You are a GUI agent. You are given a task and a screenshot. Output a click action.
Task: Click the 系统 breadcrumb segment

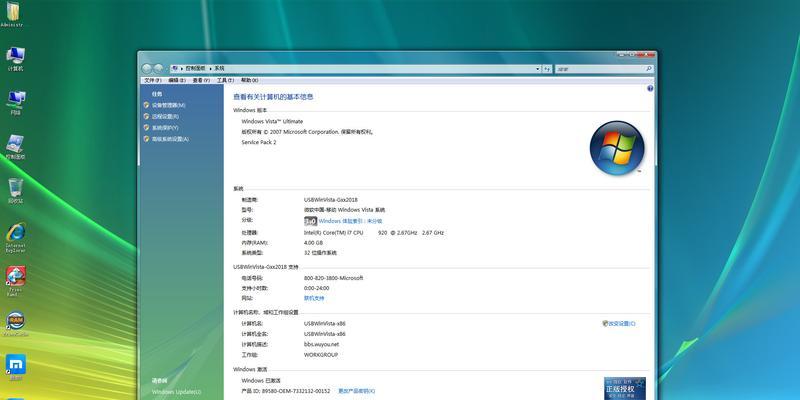click(x=219, y=68)
